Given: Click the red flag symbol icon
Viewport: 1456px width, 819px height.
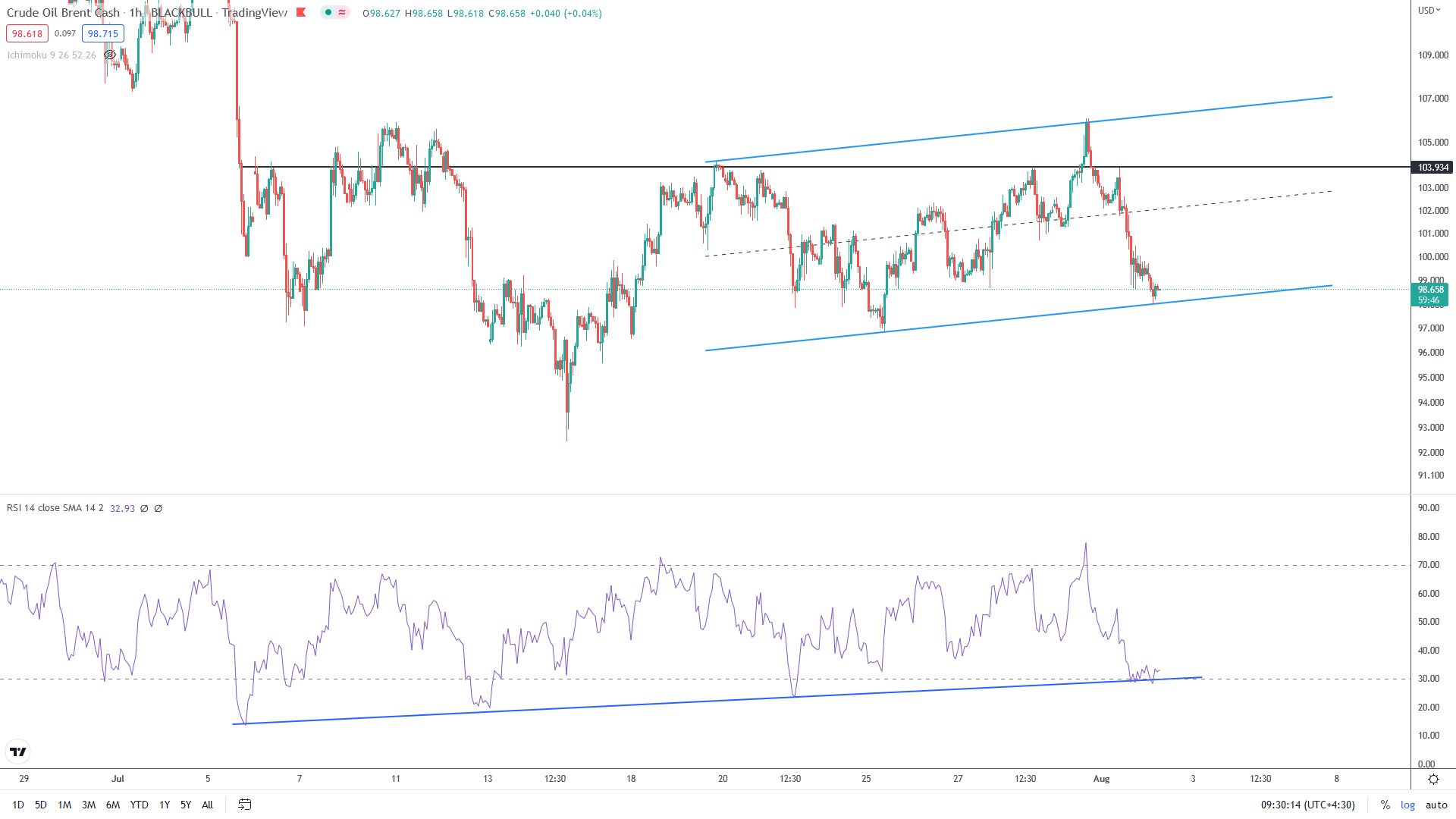Looking at the screenshot, I should click(x=301, y=12).
